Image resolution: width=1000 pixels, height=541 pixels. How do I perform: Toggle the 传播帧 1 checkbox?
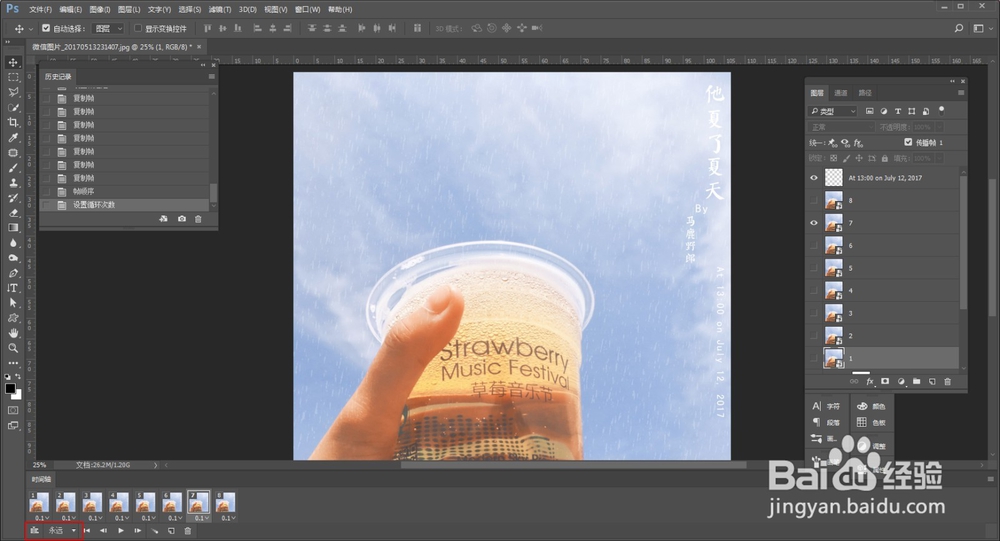[x=908, y=142]
